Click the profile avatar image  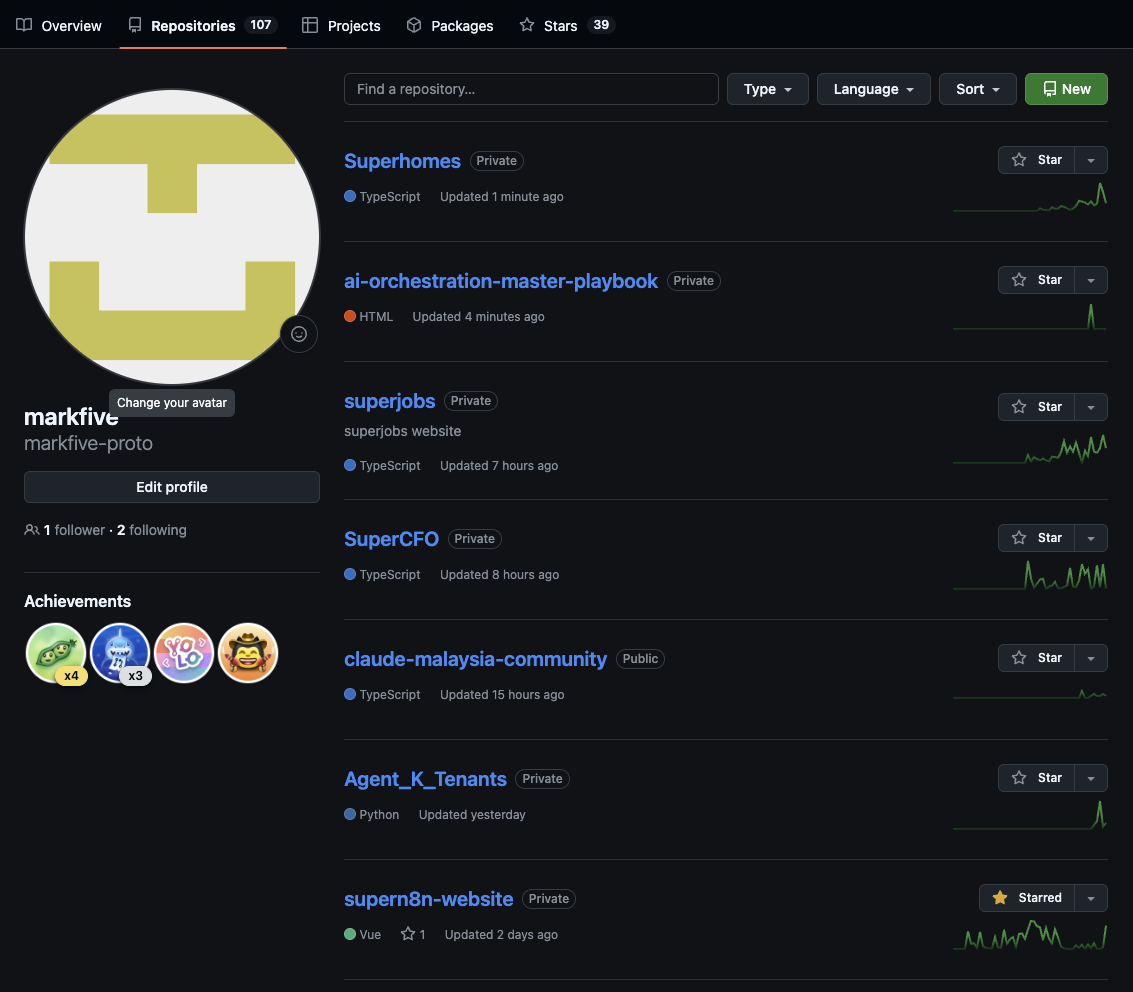(x=172, y=237)
